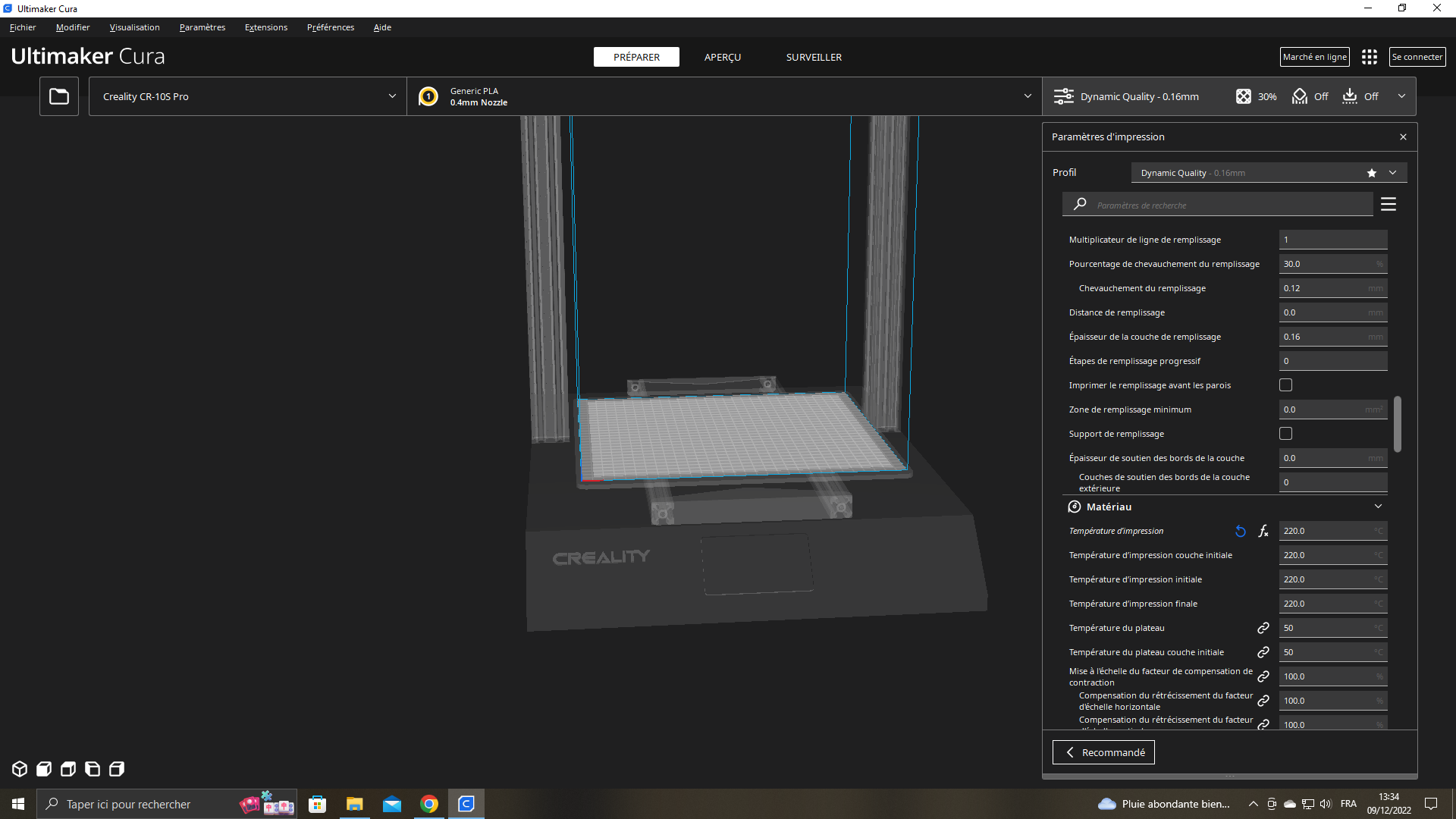Reset Température d'impression with the revert arrow

click(1241, 531)
